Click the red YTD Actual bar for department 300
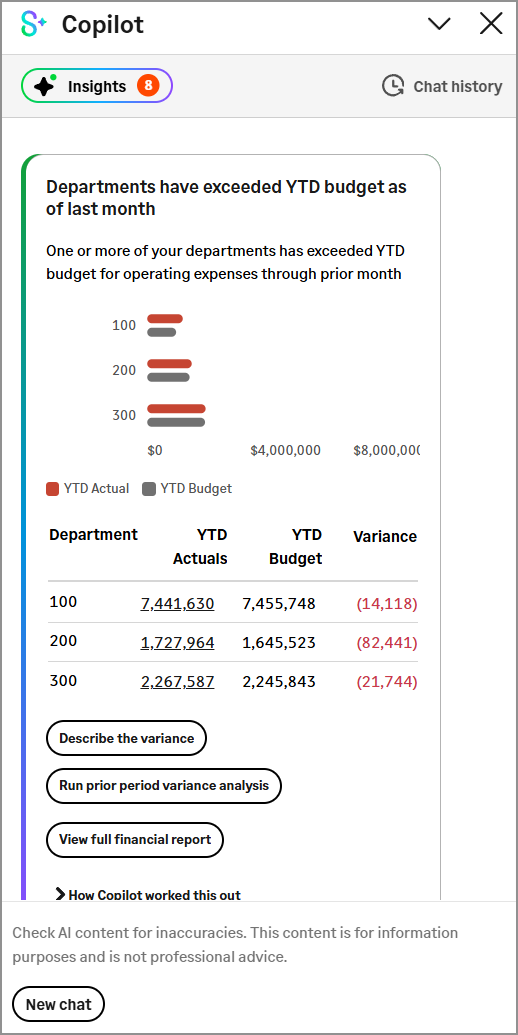 [176, 409]
